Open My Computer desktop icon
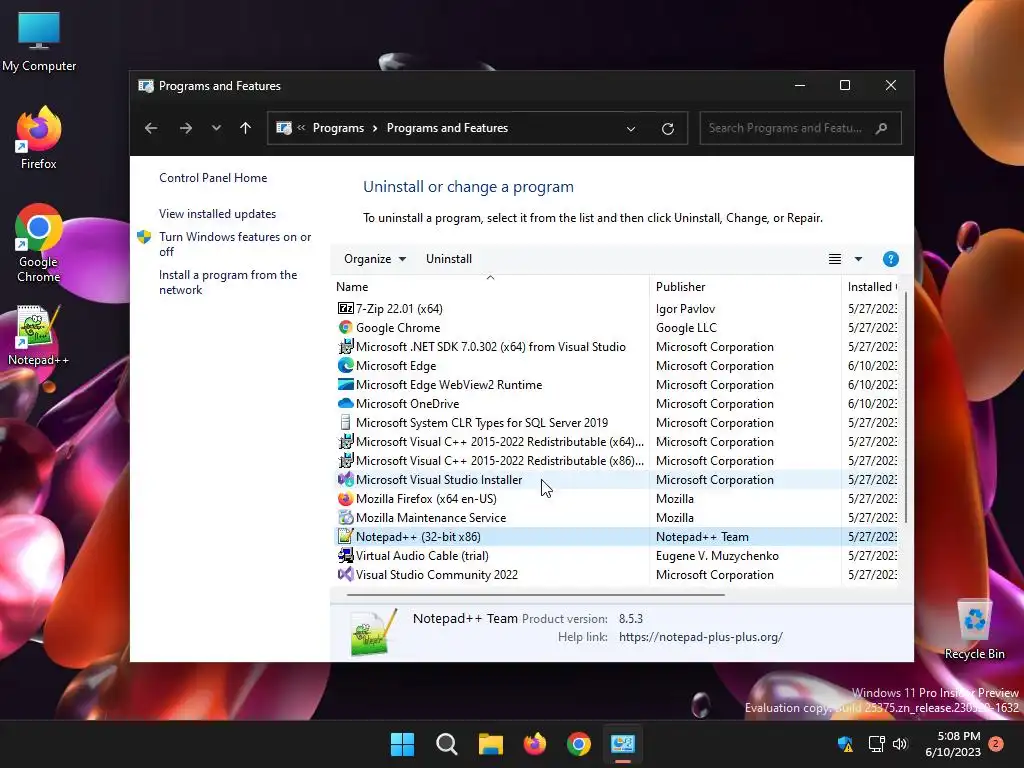 (39, 41)
